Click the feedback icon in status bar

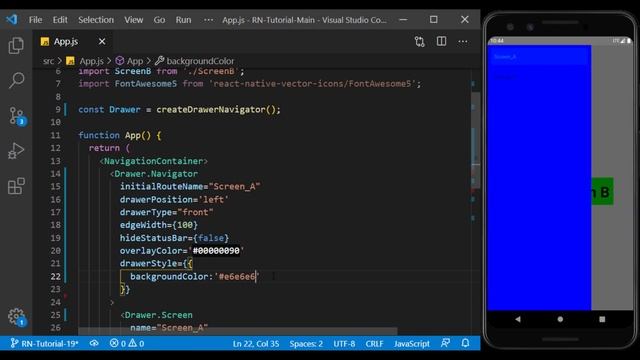445,343
